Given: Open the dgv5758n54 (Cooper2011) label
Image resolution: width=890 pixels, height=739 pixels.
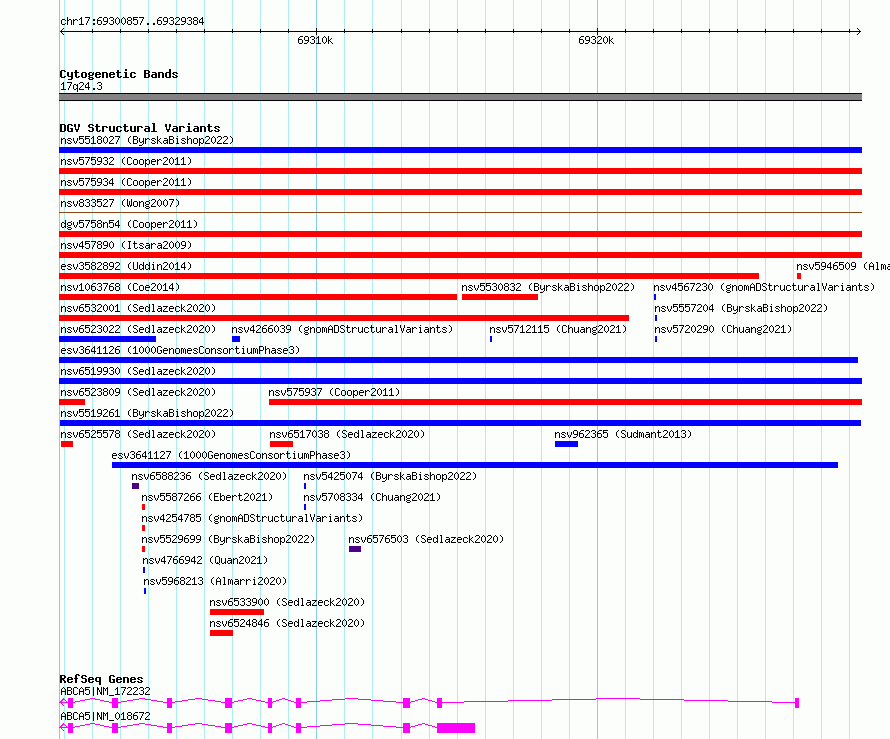Looking at the screenshot, I should pyautogui.click(x=129, y=224).
